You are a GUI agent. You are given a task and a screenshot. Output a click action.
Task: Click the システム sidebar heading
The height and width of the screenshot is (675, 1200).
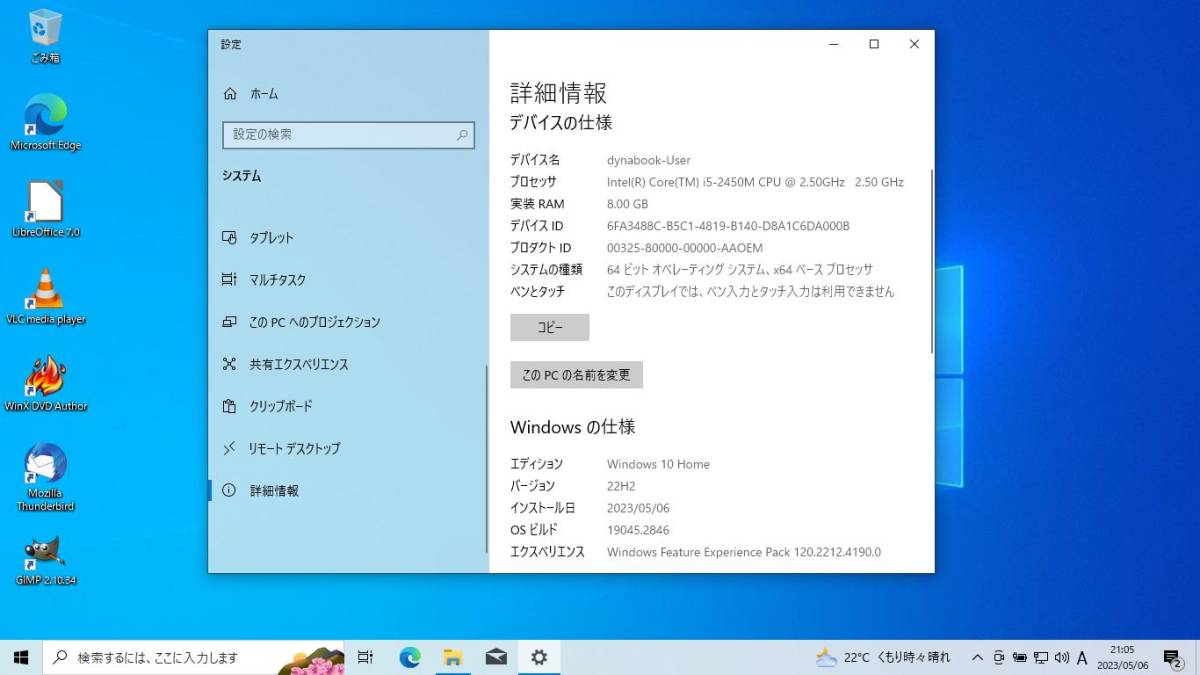coord(241,176)
